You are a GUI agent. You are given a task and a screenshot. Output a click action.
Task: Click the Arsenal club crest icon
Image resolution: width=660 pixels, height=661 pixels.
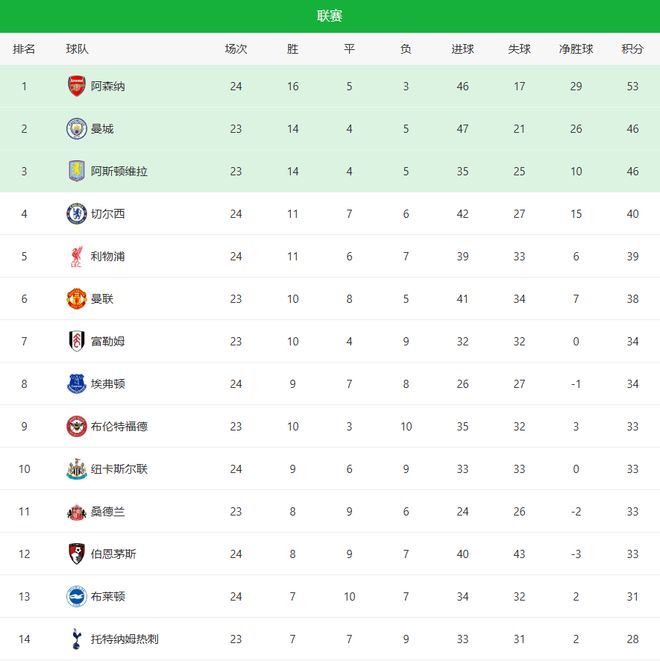(76, 86)
